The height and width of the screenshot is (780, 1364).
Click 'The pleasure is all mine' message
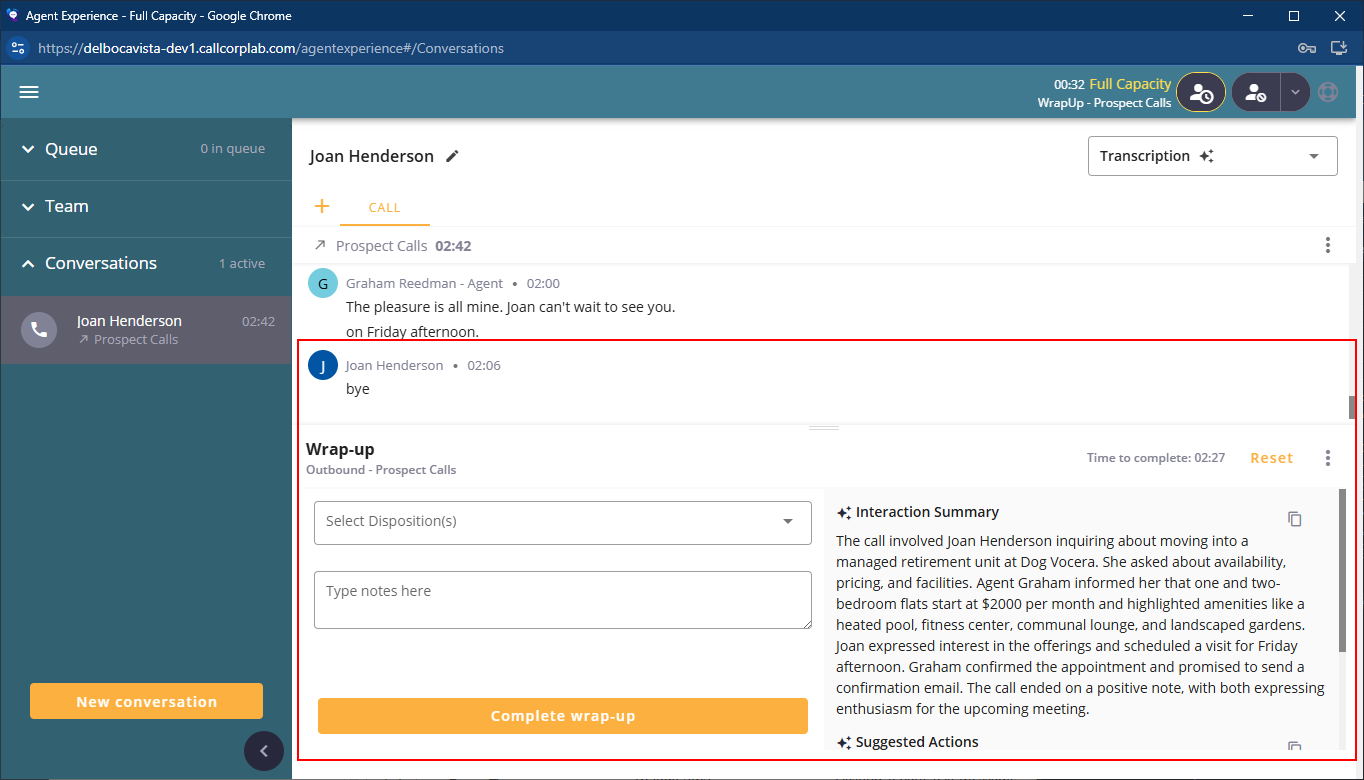tap(510, 307)
